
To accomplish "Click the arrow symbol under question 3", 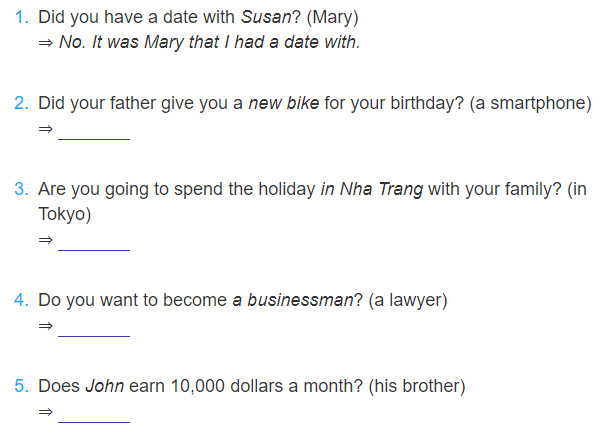I will point(45,240).
